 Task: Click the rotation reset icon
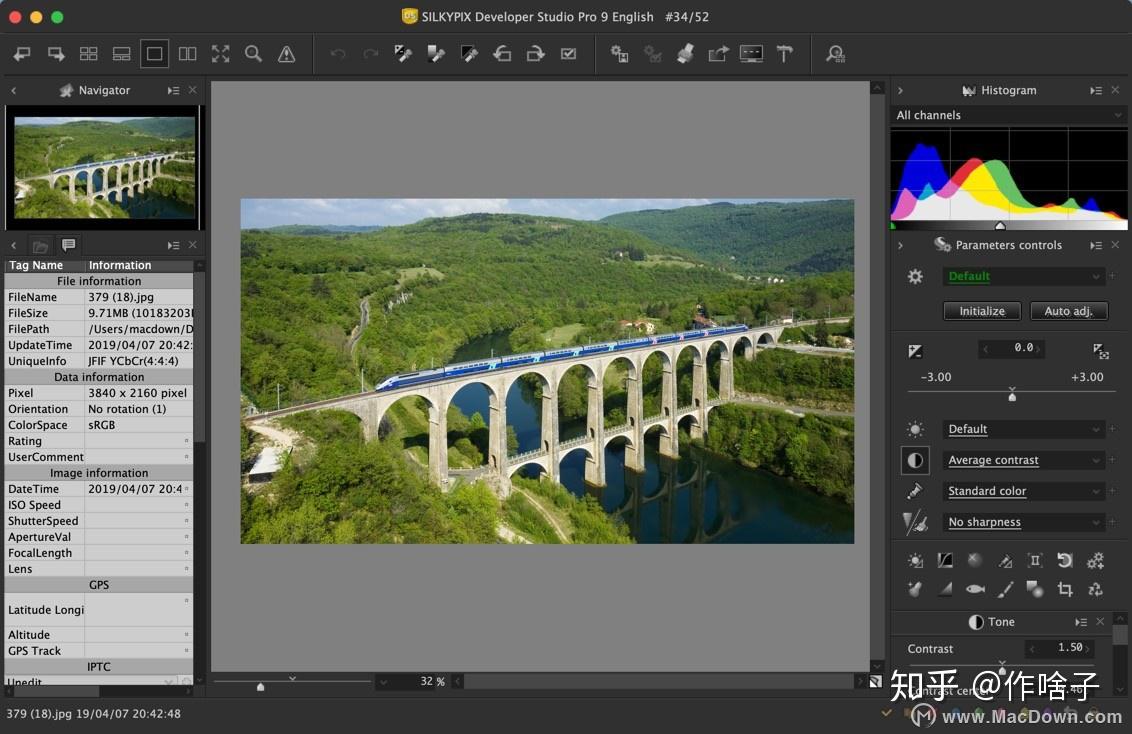[1064, 560]
